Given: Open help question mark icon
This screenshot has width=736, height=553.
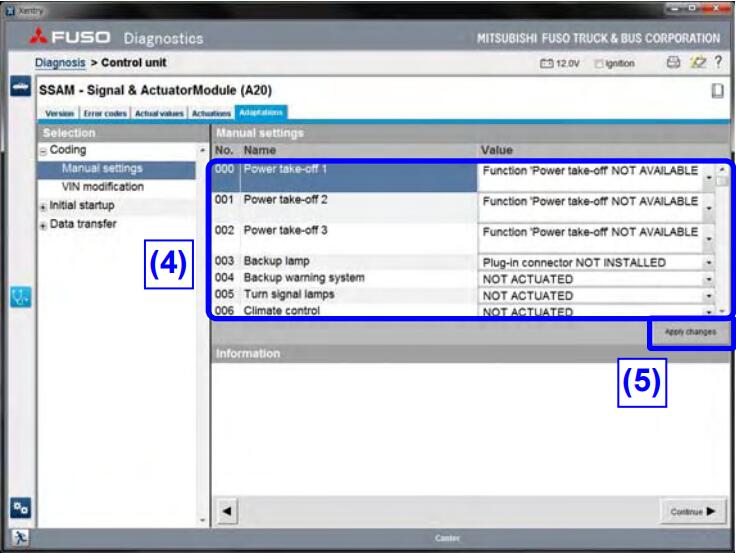Looking at the screenshot, I should pyautogui.click(x=718, y=62).
